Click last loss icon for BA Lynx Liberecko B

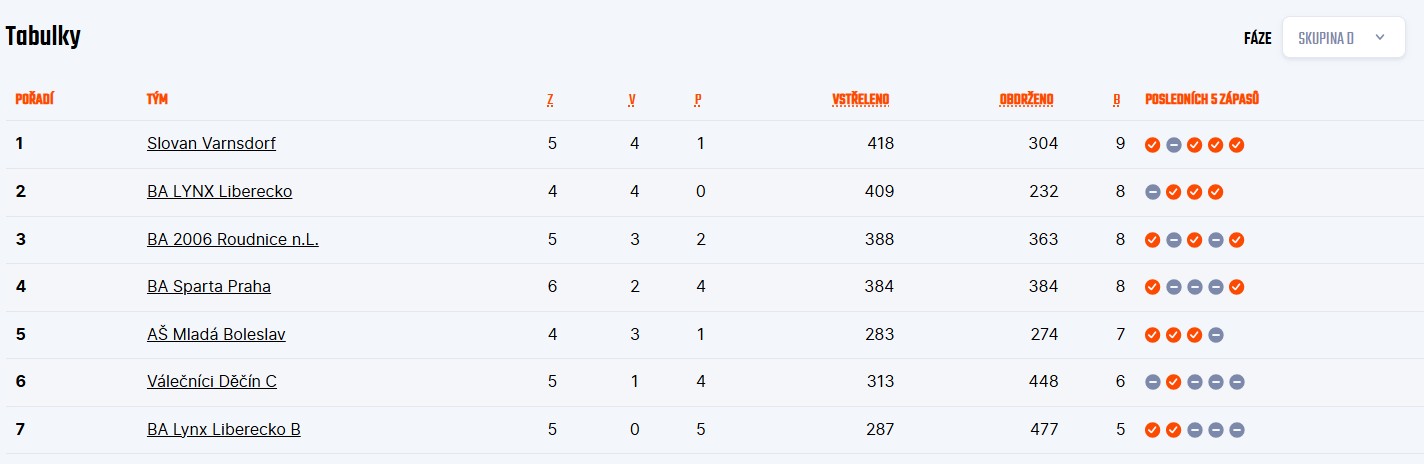point(1236,430)
